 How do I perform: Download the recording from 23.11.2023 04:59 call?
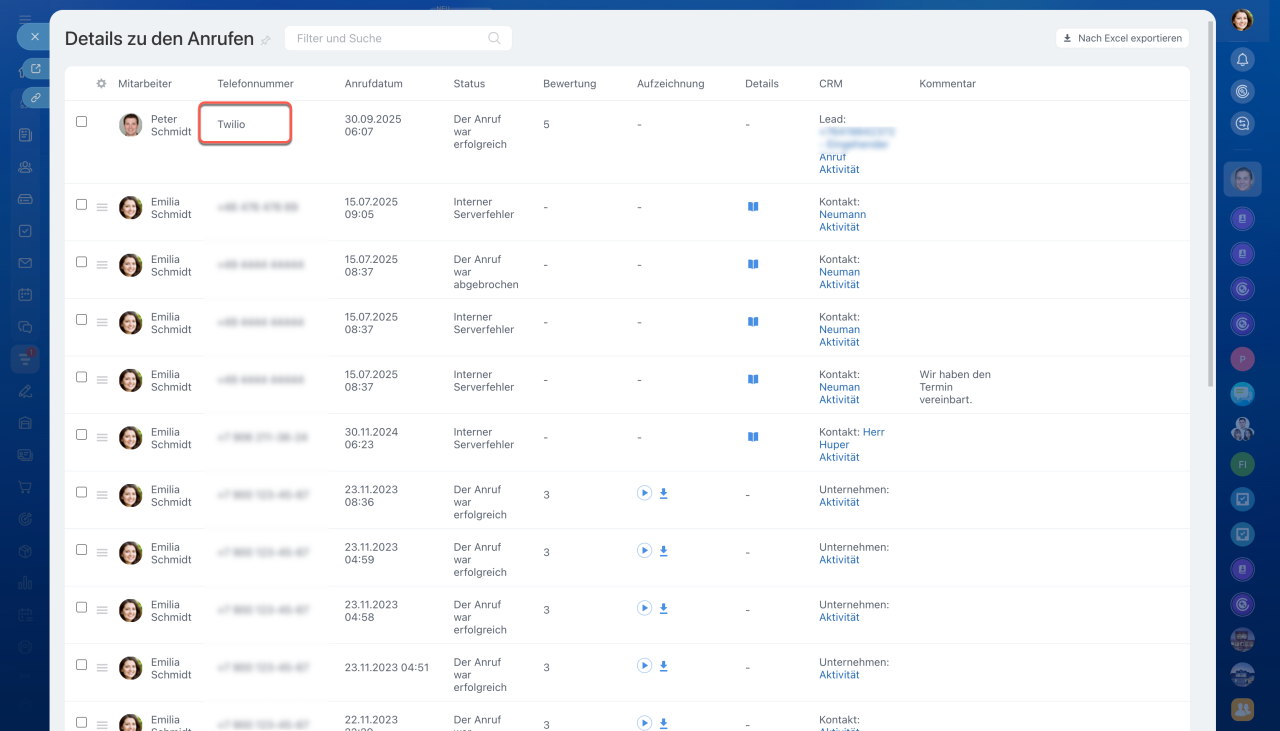click(x=663, y=551)
